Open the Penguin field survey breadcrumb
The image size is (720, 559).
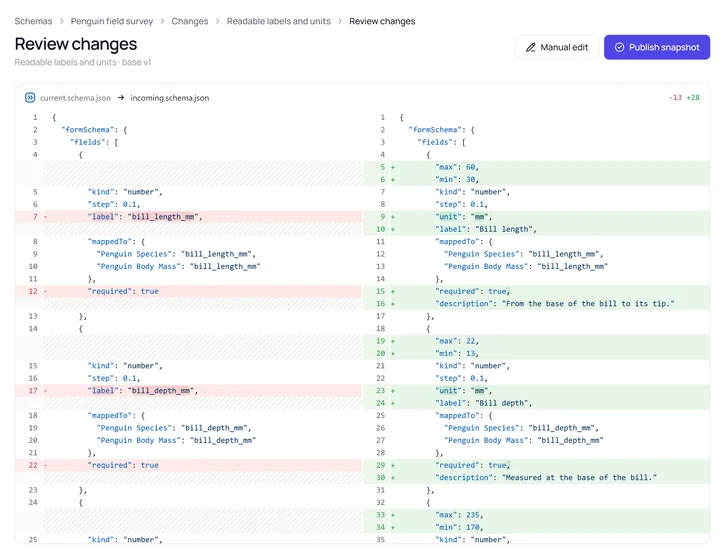(x=112, y=21)
